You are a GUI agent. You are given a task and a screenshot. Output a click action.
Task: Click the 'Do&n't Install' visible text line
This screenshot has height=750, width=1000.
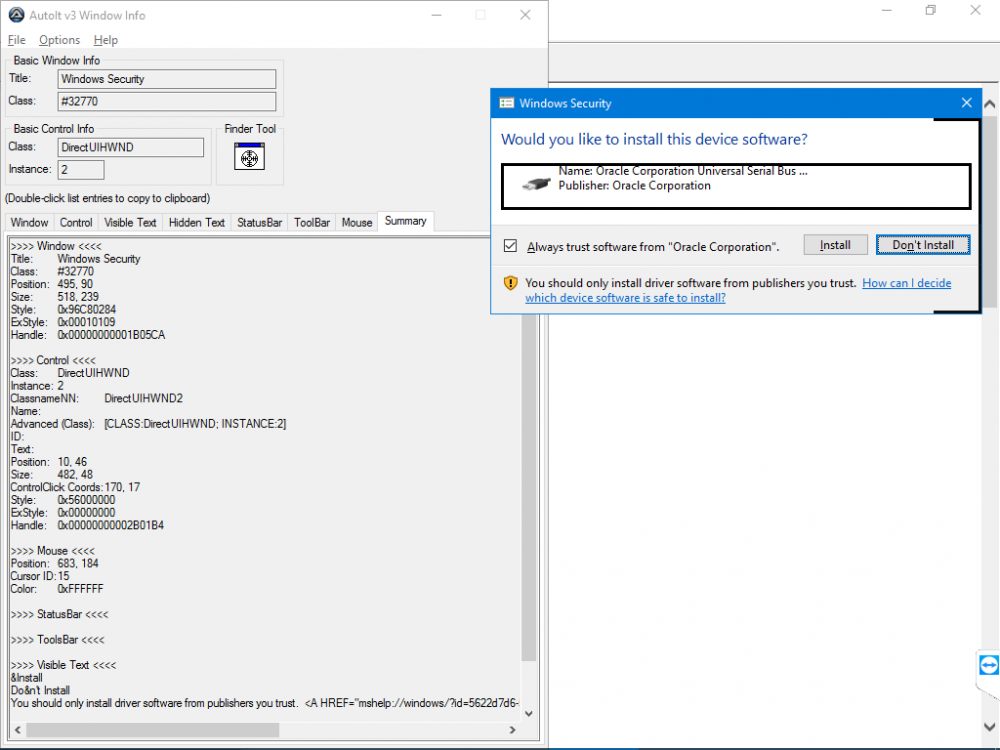coord(40,691)
